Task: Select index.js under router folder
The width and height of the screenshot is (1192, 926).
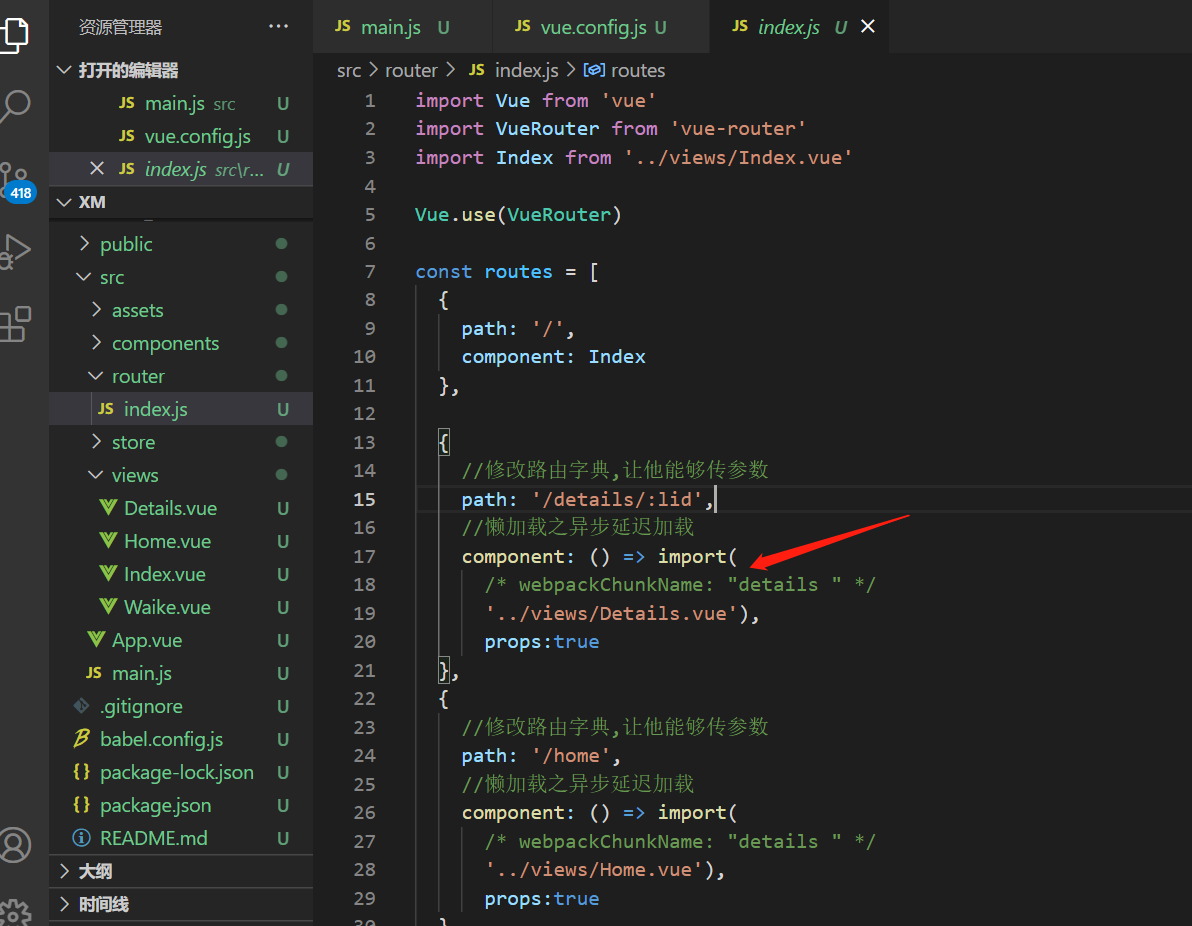Action: 180,409
